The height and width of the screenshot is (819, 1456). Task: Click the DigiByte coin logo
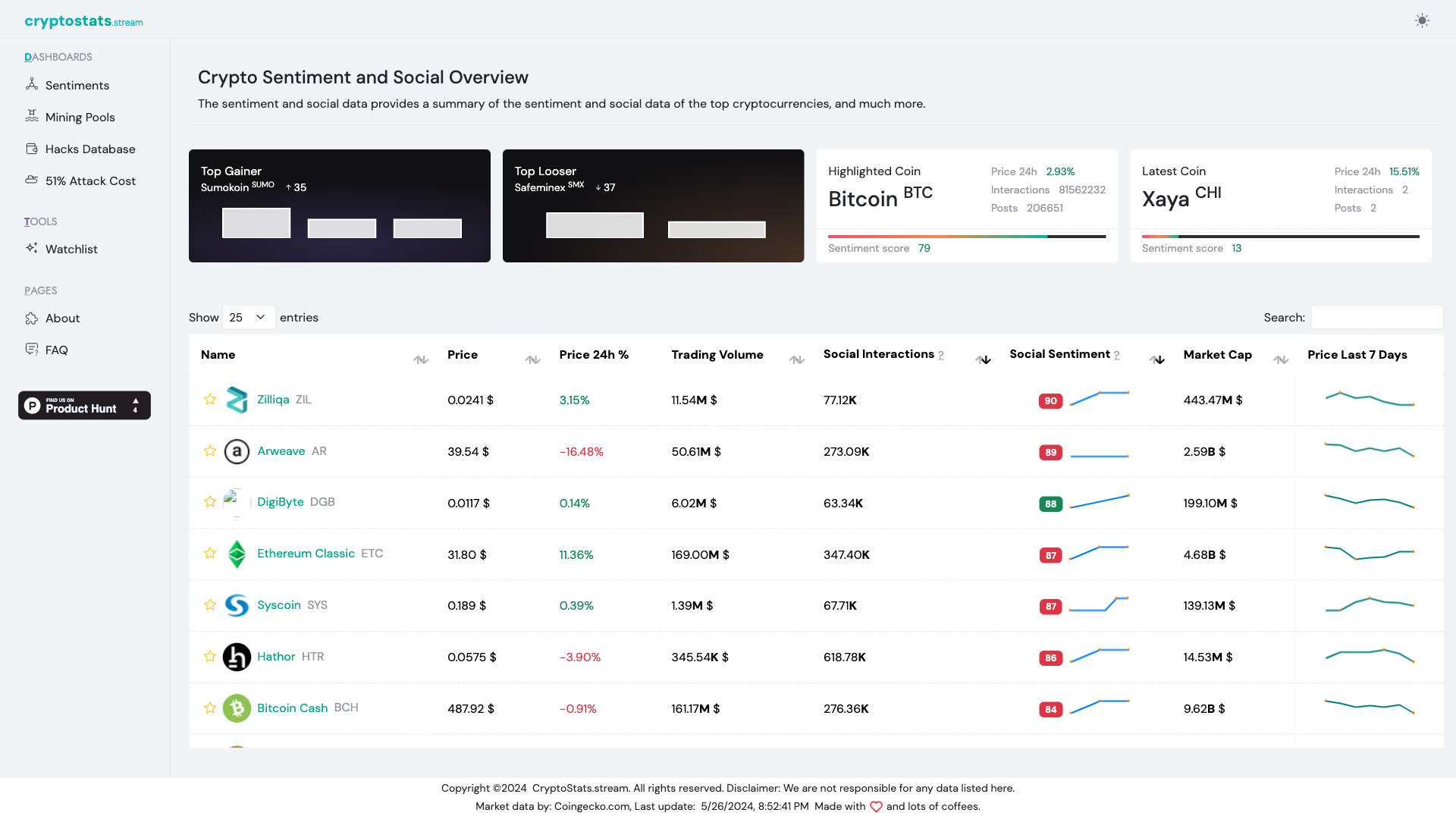coord(237,502)
